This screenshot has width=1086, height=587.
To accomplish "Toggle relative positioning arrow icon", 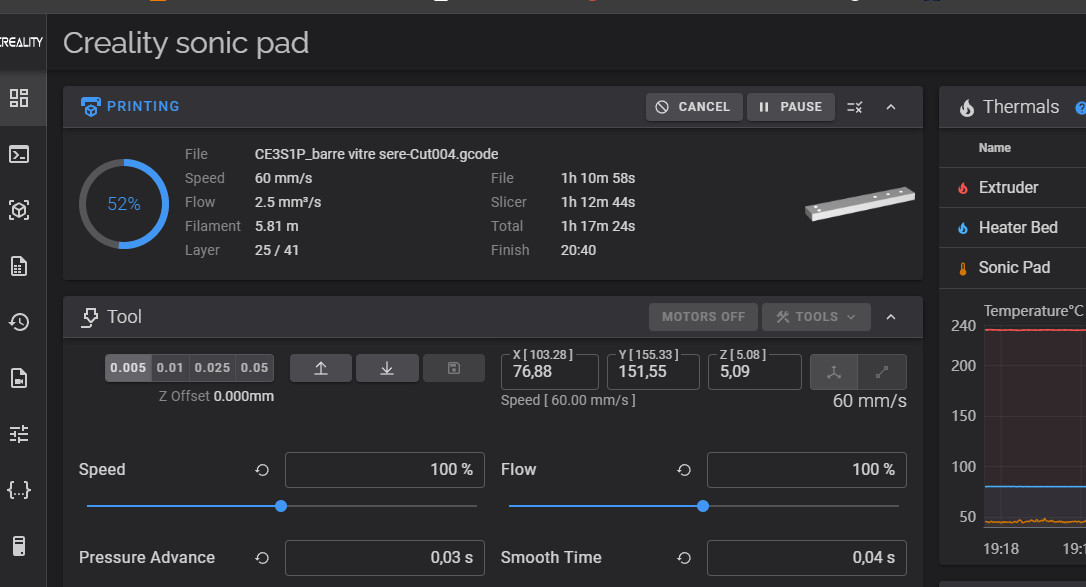I will [882, 372].
